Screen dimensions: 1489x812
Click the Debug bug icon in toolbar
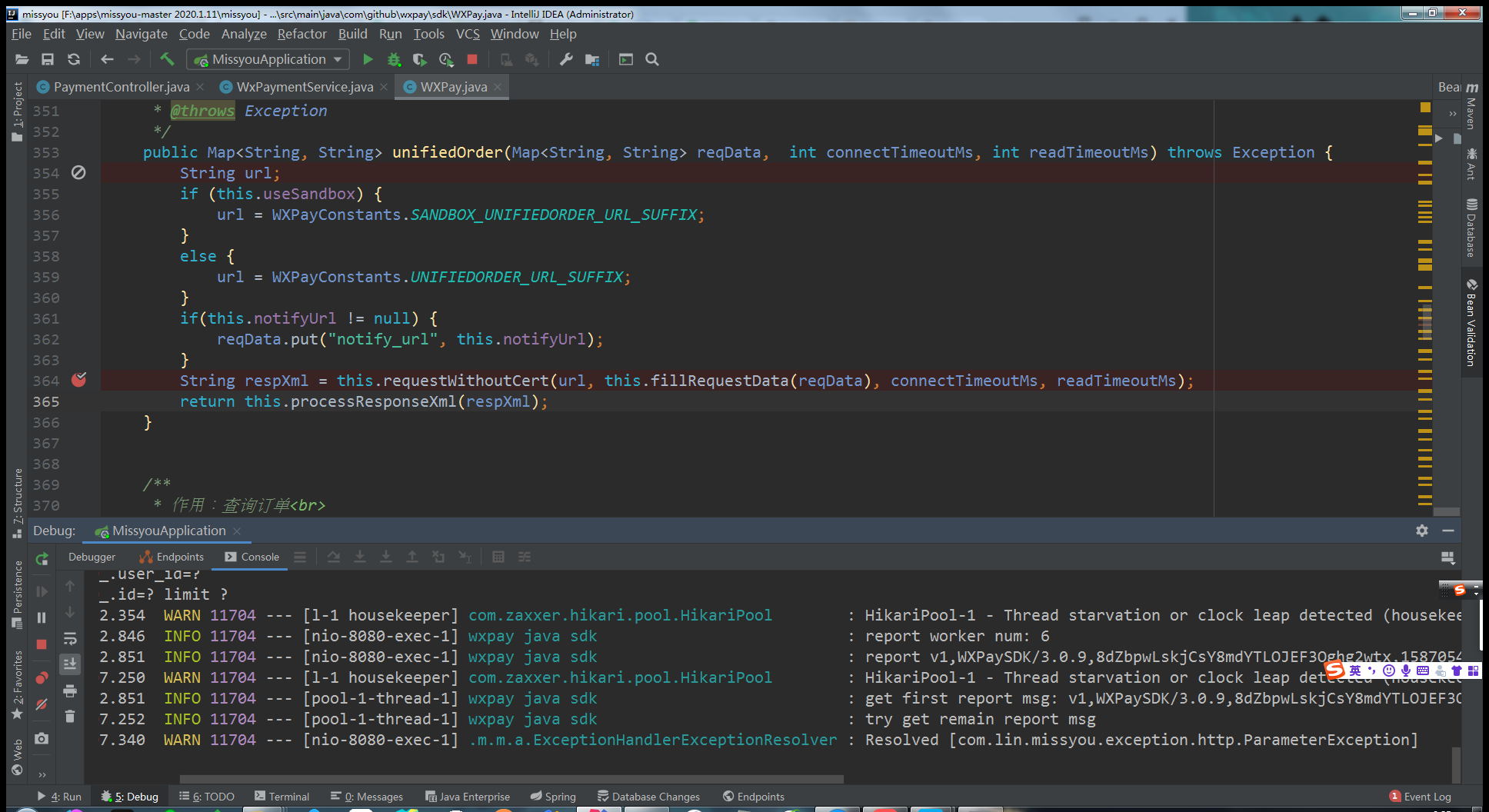[394, 59]
